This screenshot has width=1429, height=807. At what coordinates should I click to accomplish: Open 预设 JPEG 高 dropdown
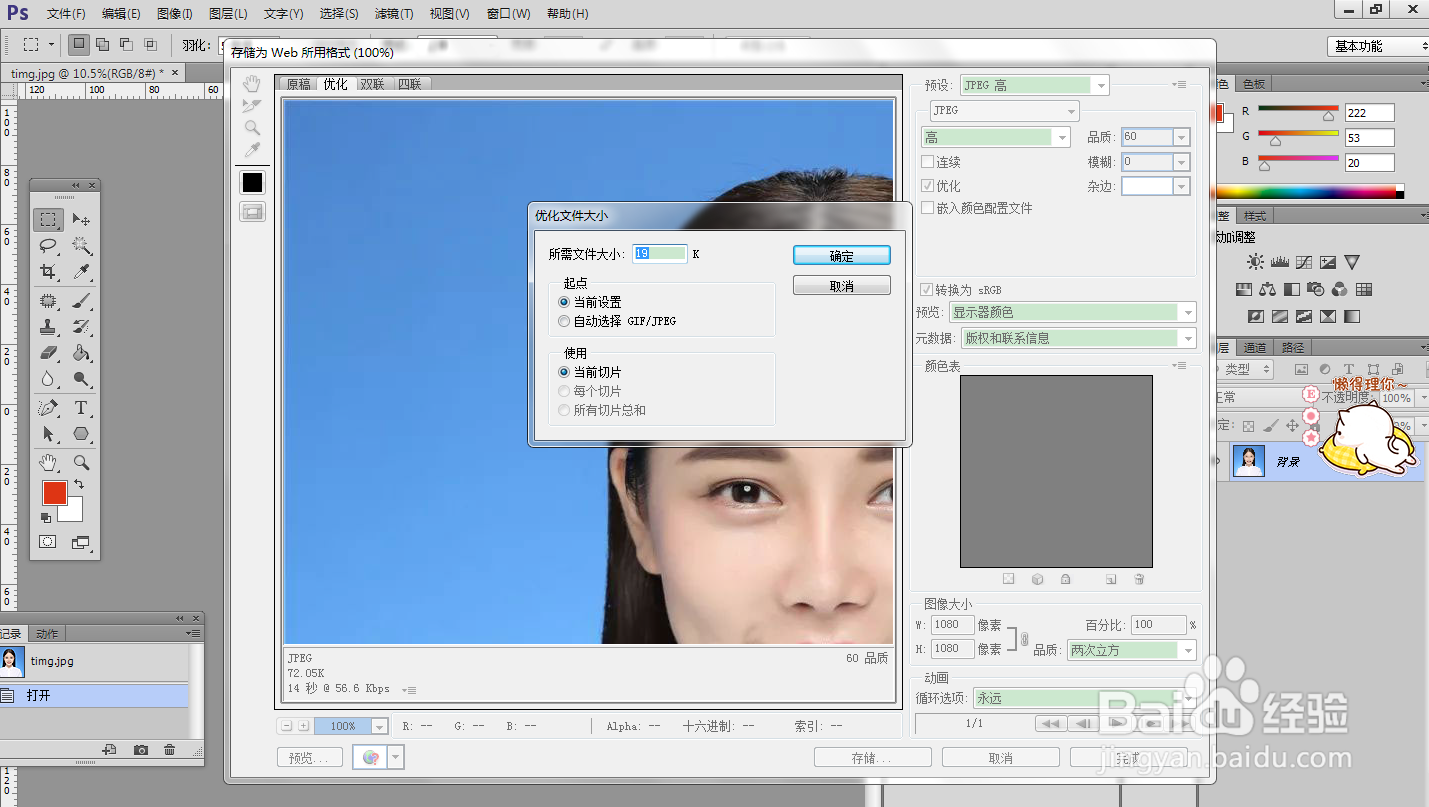1035,85
